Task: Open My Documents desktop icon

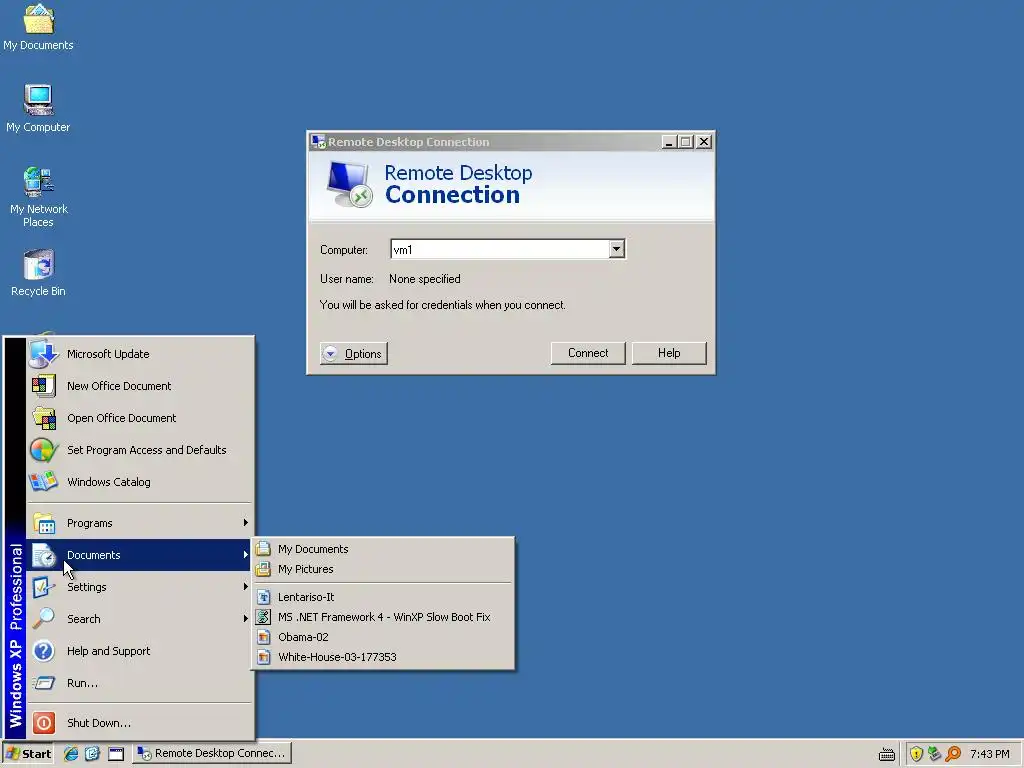Action: click(38, 27)
